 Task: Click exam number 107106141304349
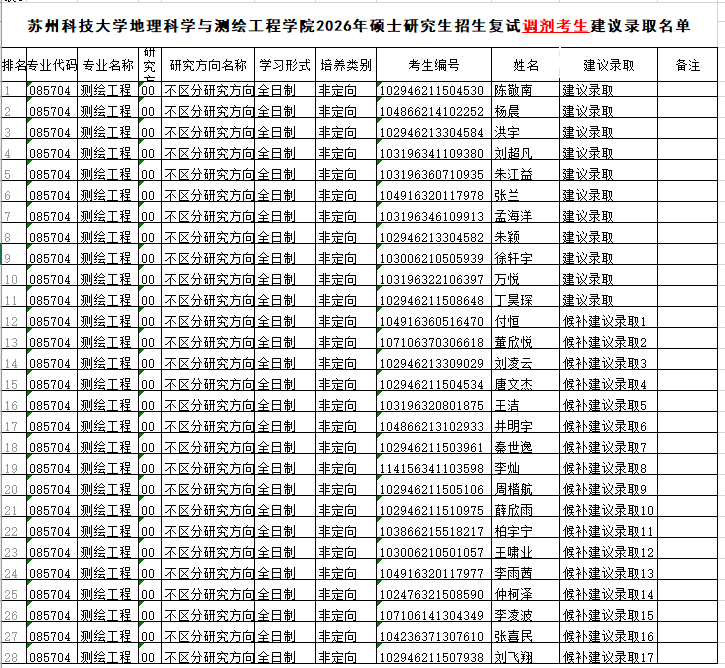pyautogui.click(x=434, y=615)
